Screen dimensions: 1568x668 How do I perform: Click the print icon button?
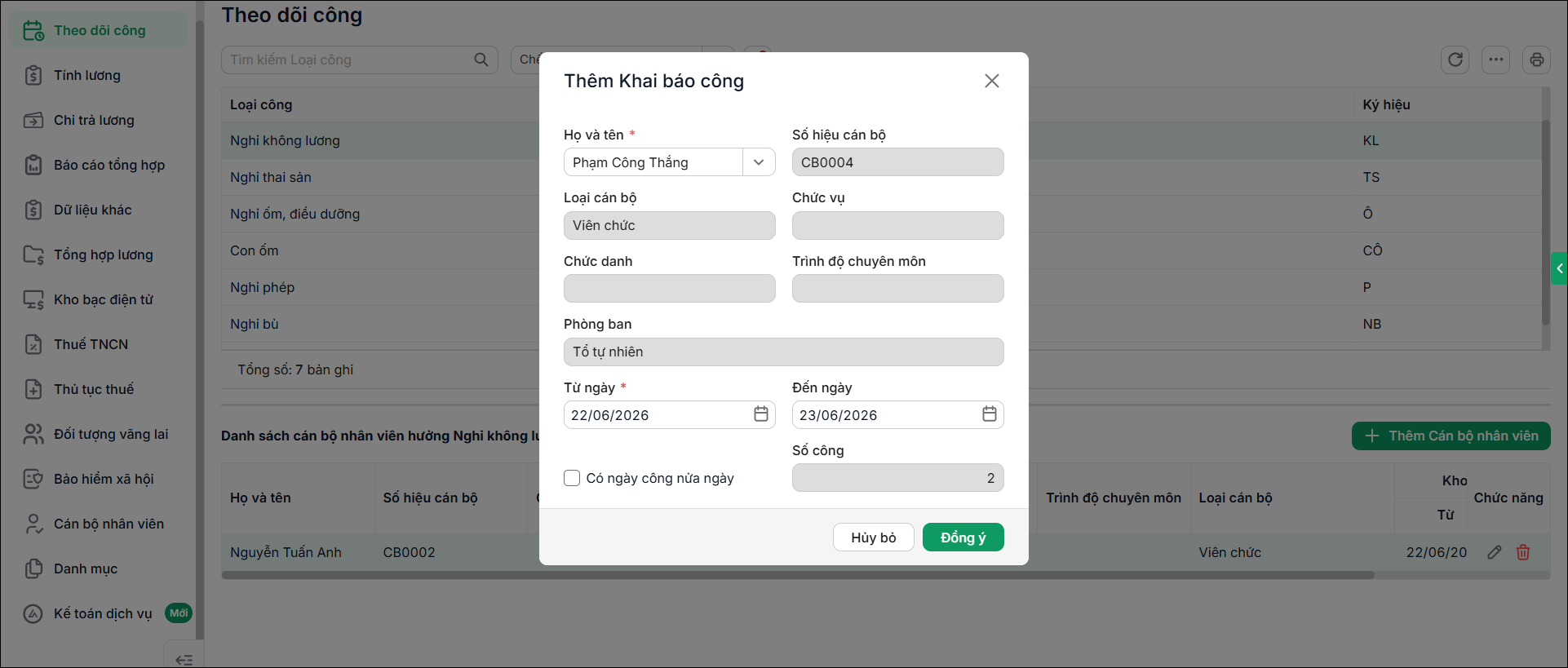1537,60
